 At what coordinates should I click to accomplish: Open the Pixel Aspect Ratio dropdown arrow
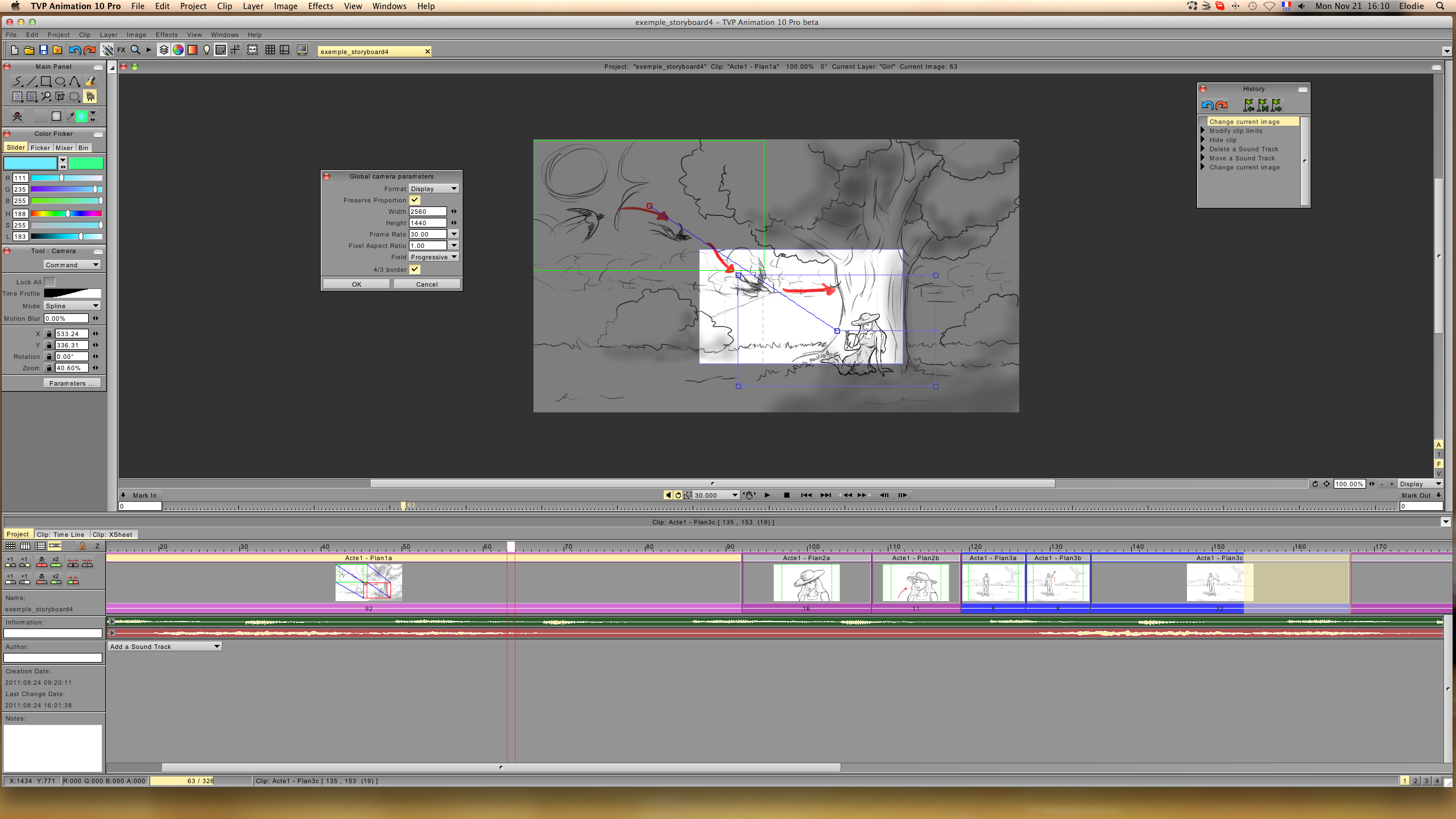[454, 246]
